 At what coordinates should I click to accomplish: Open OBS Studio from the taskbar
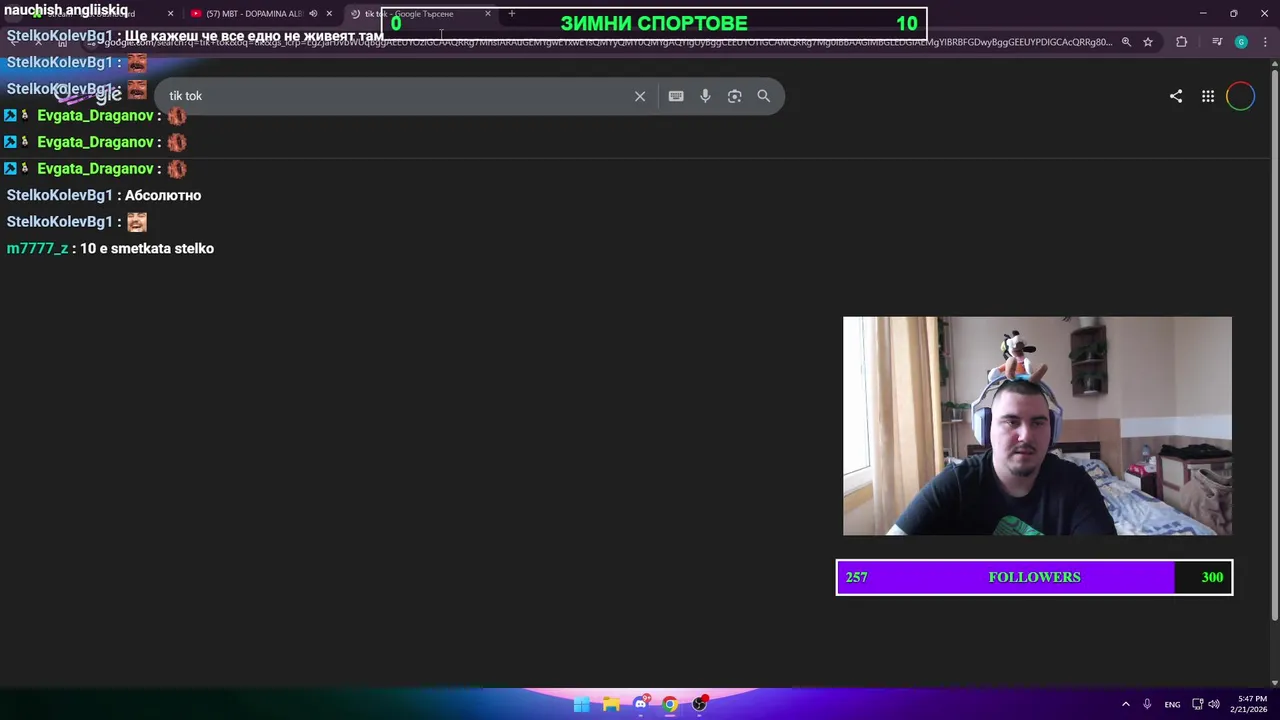[700, 704]
